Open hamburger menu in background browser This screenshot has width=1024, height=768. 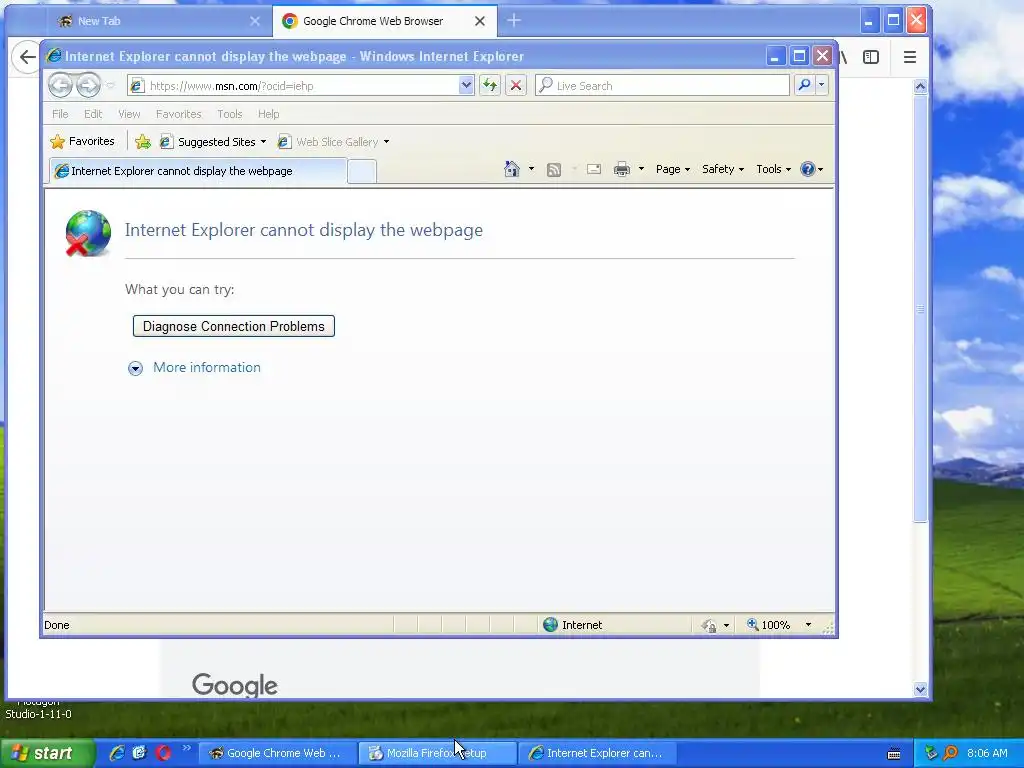pyautogui.click(x=910, y=57)
